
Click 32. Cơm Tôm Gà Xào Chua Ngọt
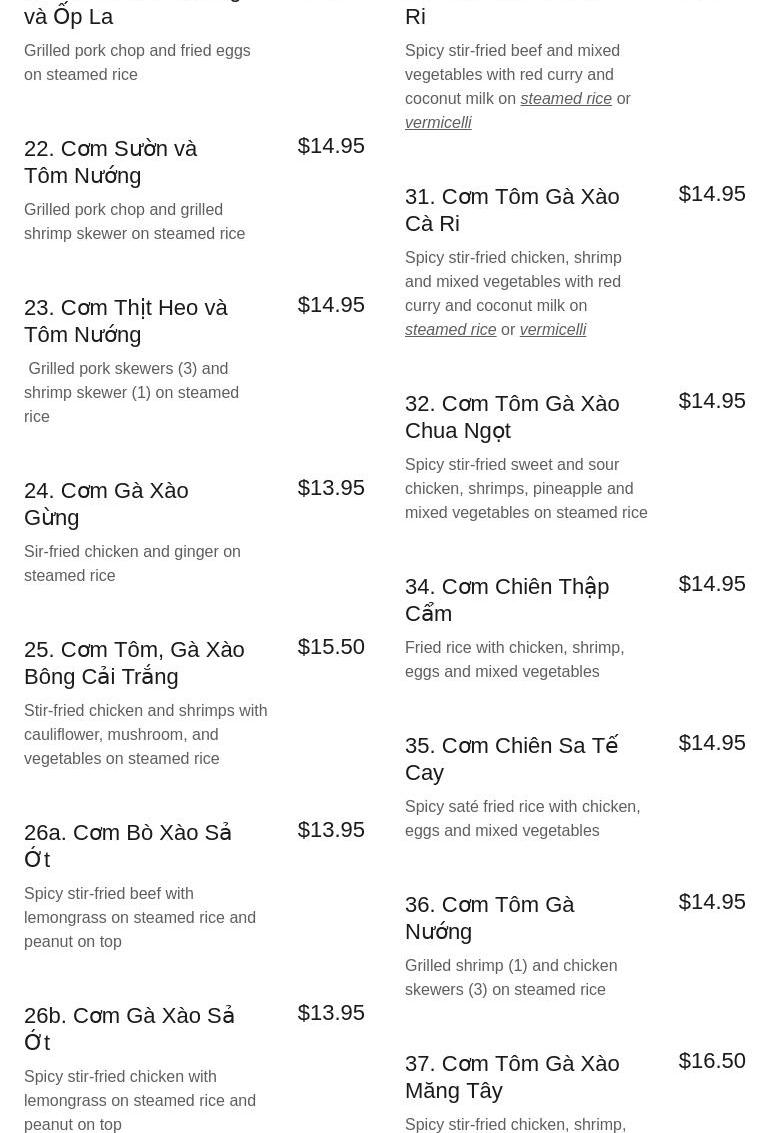(512, 417)
